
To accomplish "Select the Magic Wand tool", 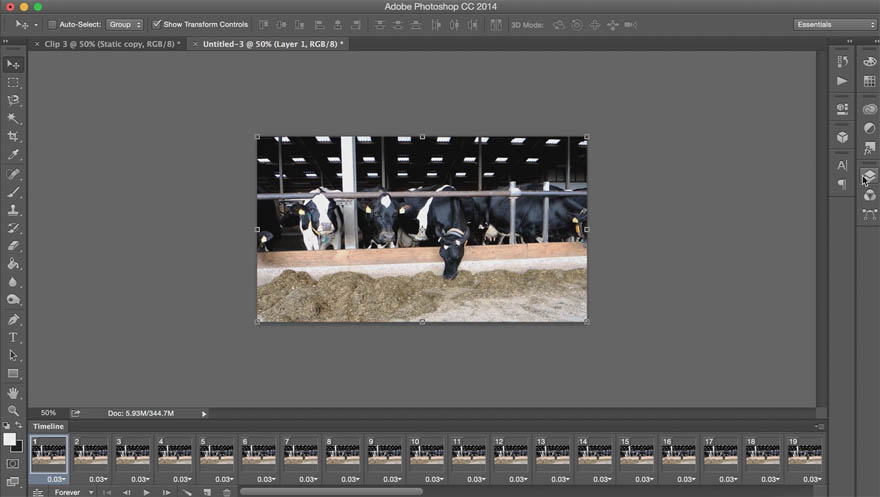I will (x=13, y=118).
